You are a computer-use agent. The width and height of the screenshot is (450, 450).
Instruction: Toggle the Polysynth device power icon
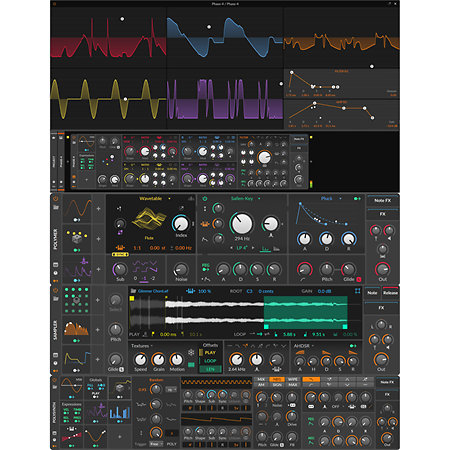[55, 380]
